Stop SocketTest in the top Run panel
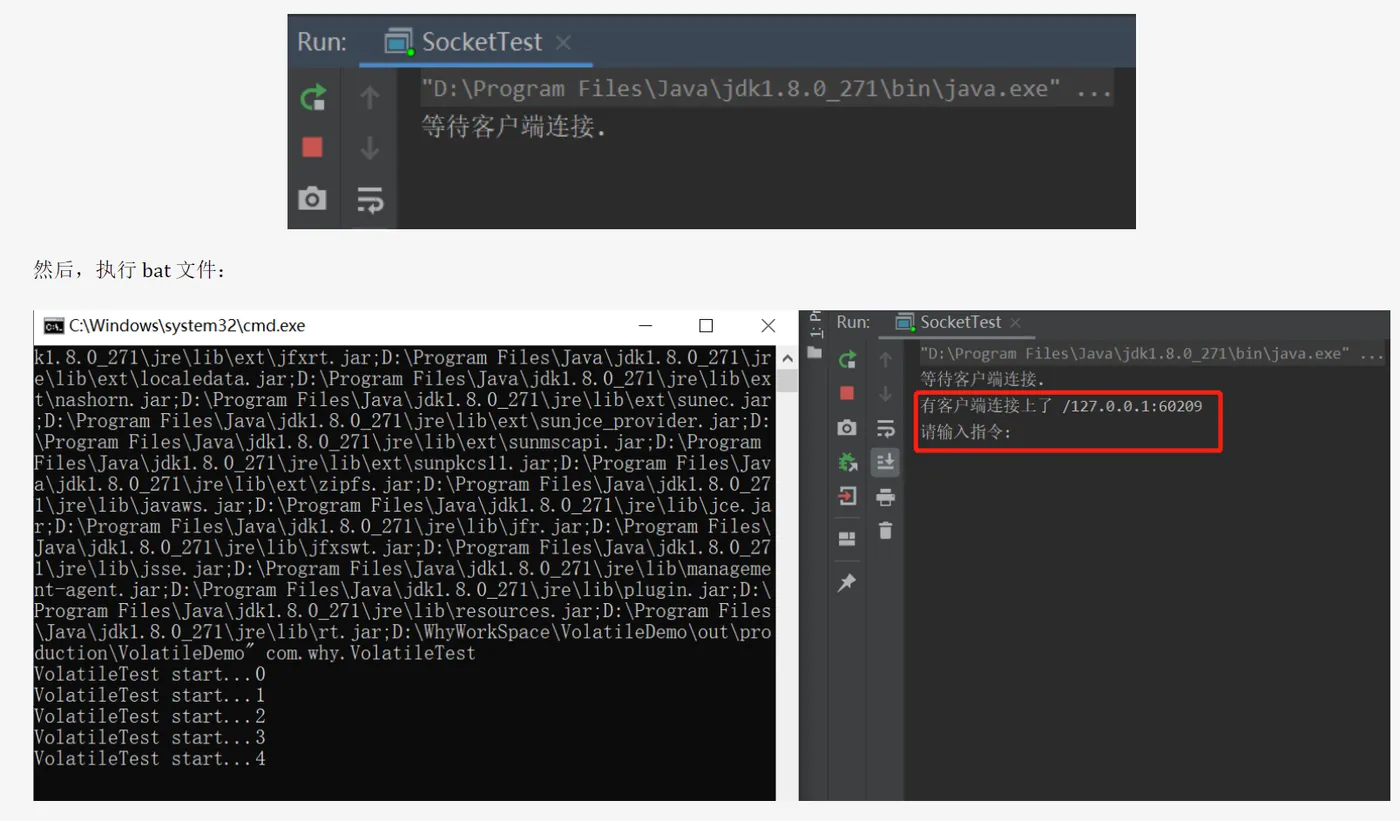Screen dimensions: 1400x821 click(312, 148)
